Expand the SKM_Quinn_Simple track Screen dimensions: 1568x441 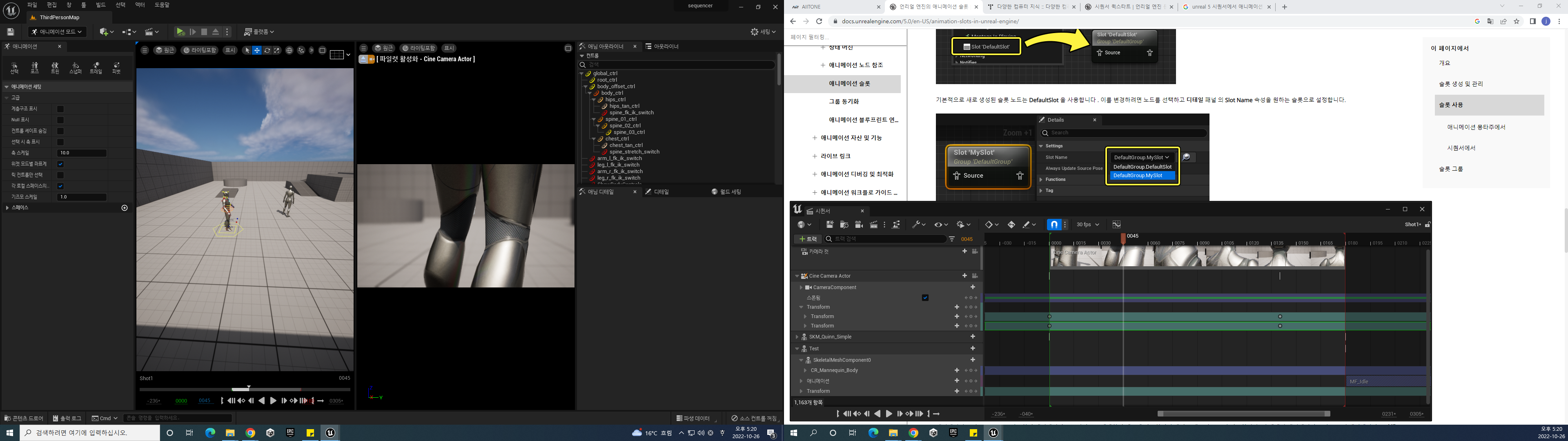797,337
